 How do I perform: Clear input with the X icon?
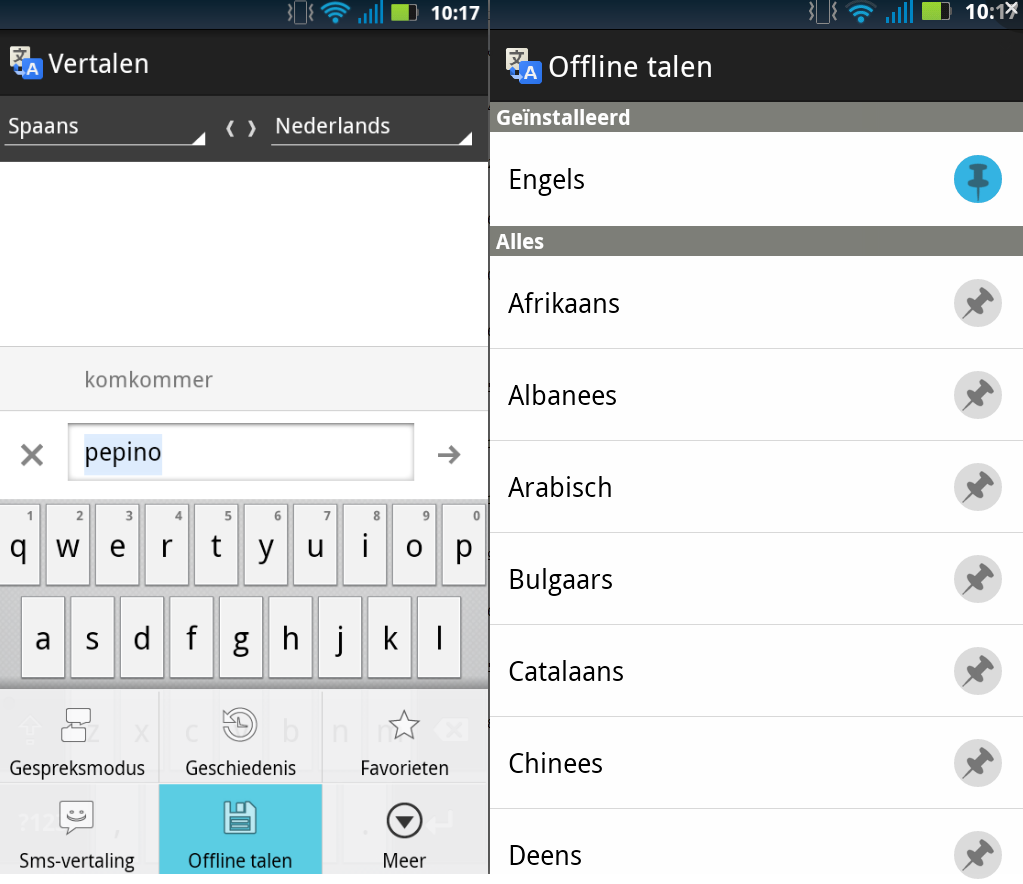[32, 455]
